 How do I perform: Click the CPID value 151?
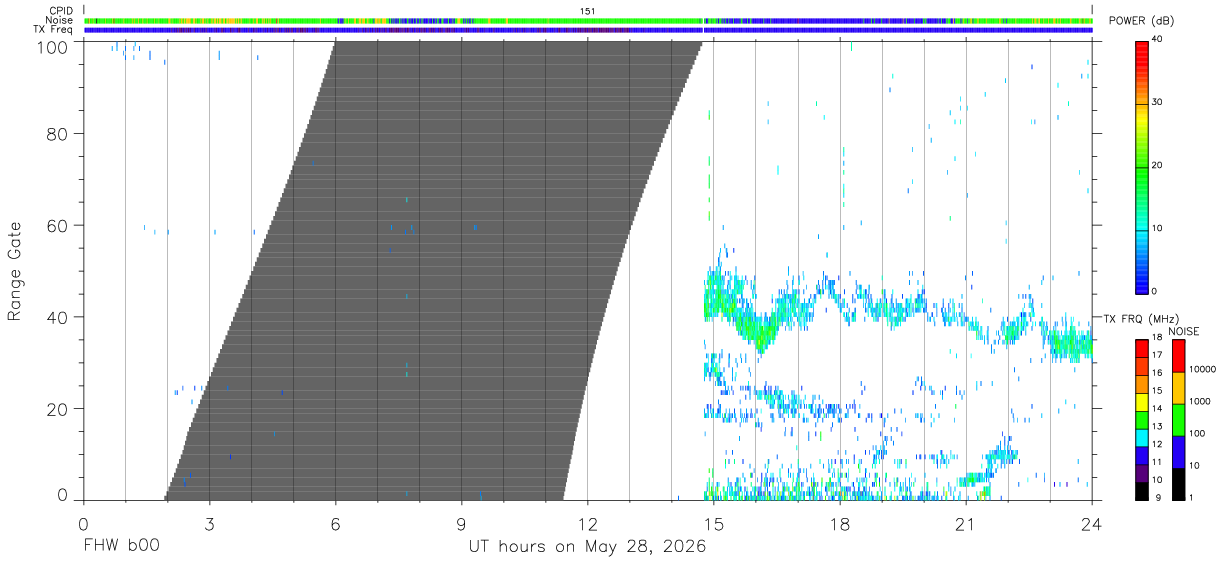[588, 10]
